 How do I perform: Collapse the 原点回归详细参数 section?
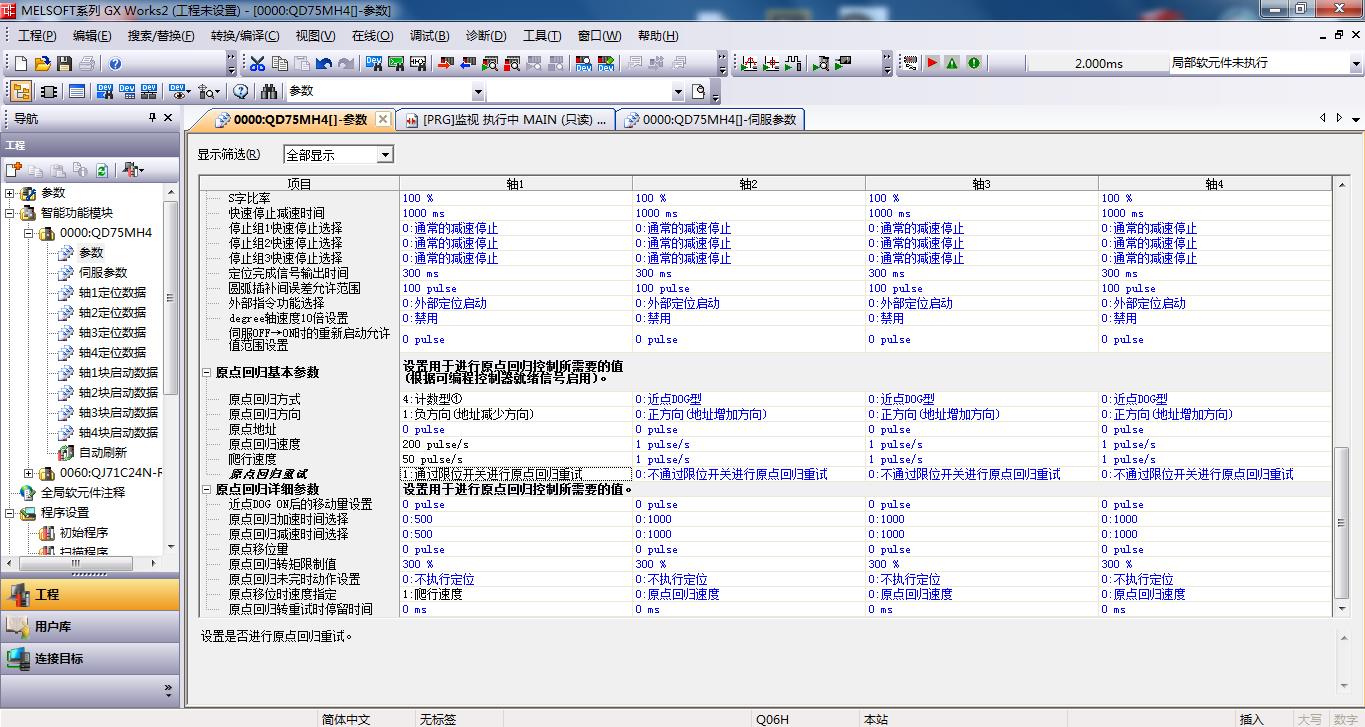(207, 490)
